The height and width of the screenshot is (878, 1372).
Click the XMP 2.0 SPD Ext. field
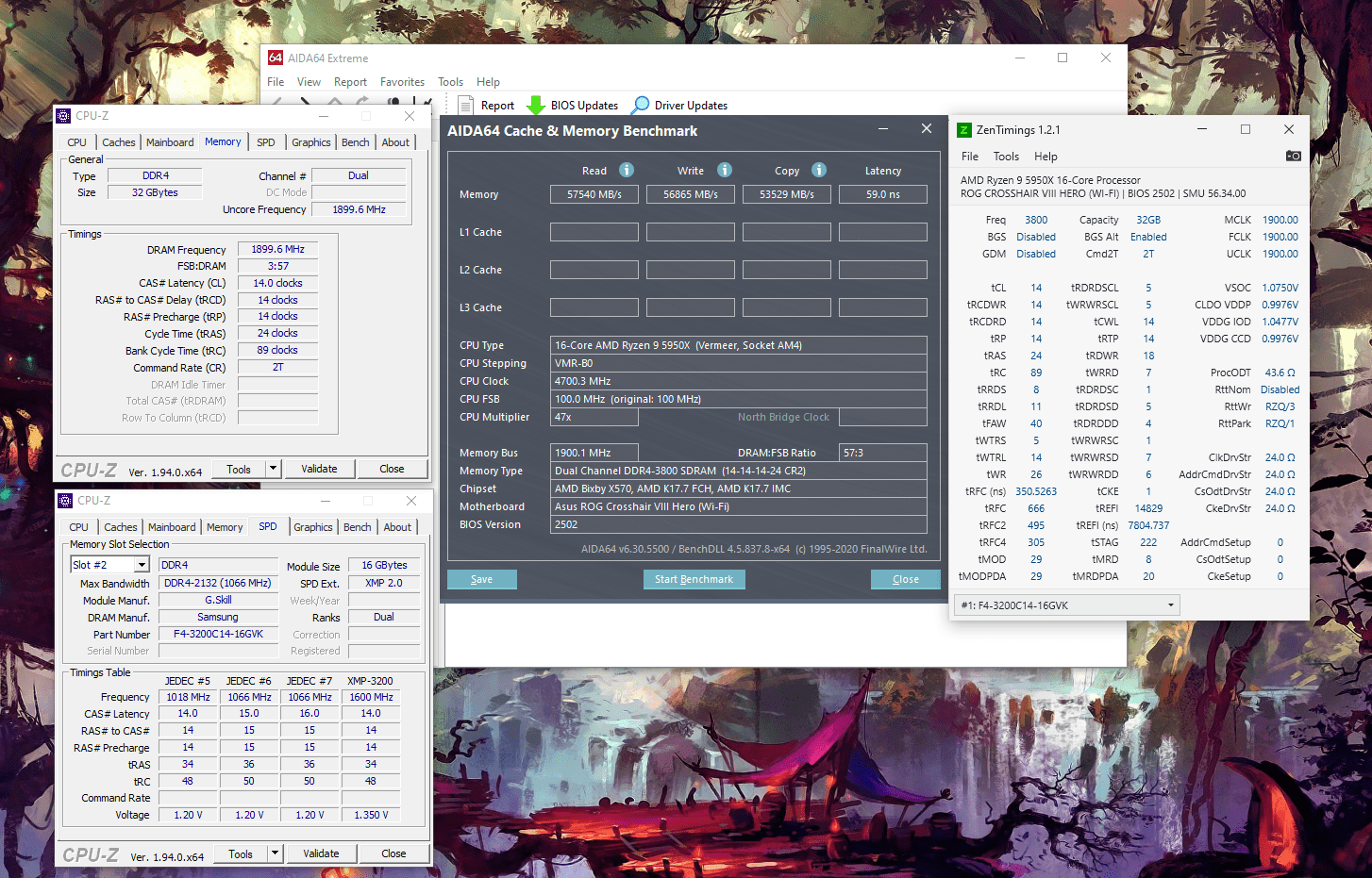pos(384,583)
